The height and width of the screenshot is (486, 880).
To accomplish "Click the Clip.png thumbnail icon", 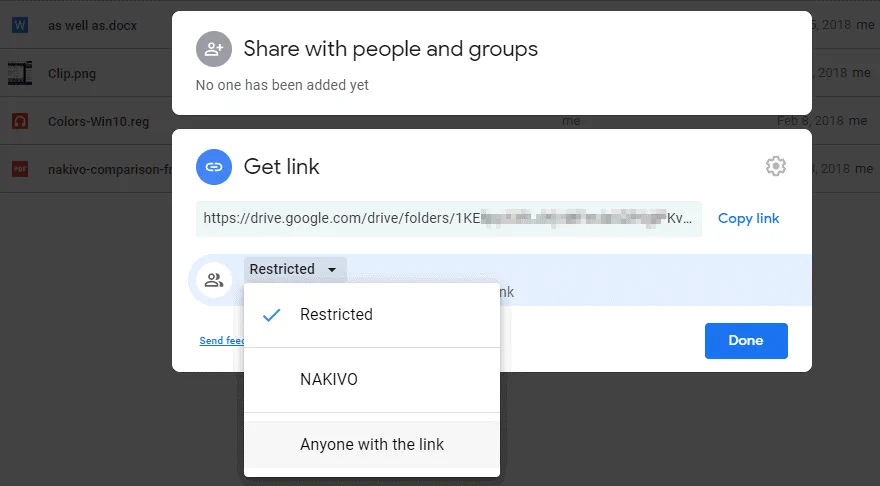I will [20, 73].
